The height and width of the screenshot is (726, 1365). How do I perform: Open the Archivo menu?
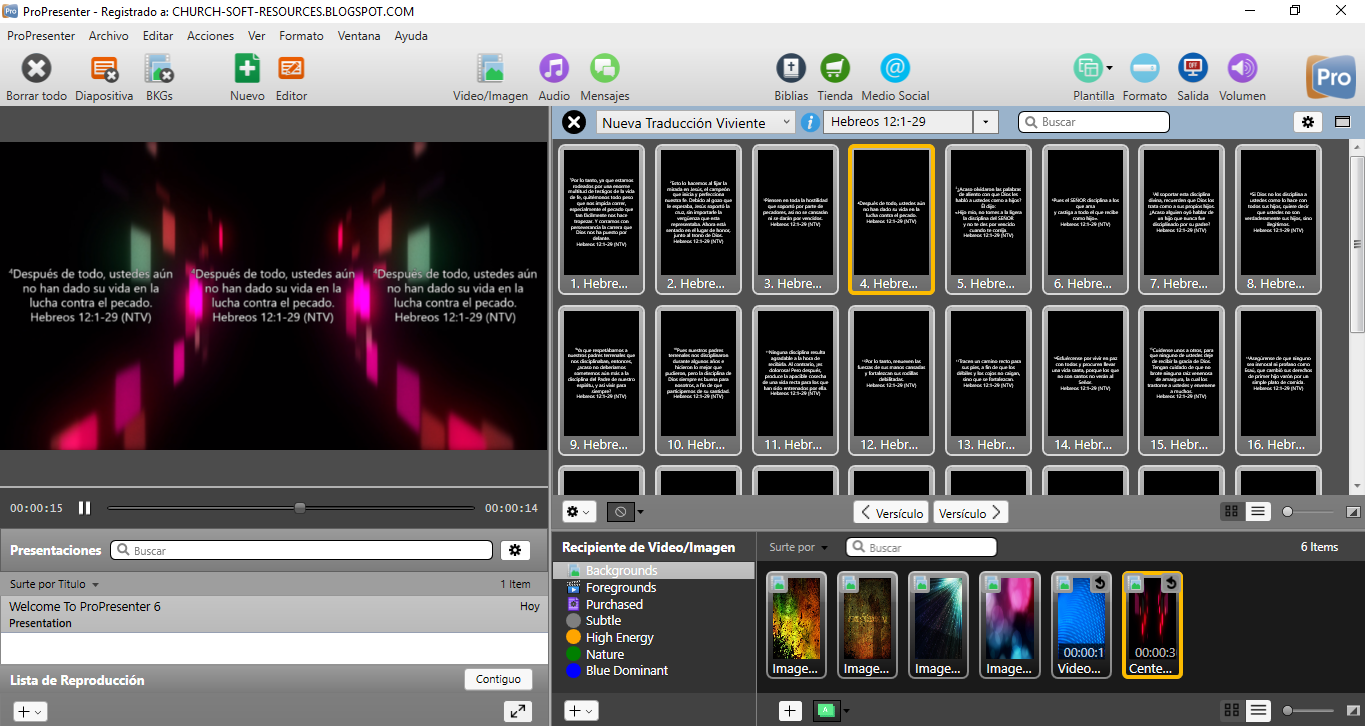(x=108, y=35)
